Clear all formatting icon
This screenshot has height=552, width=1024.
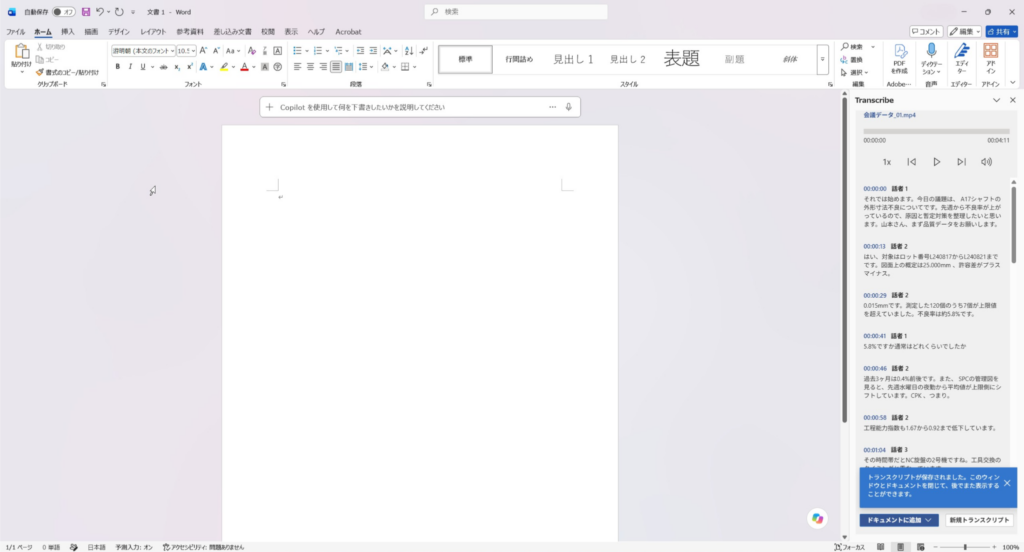click(x=251, y=50)
